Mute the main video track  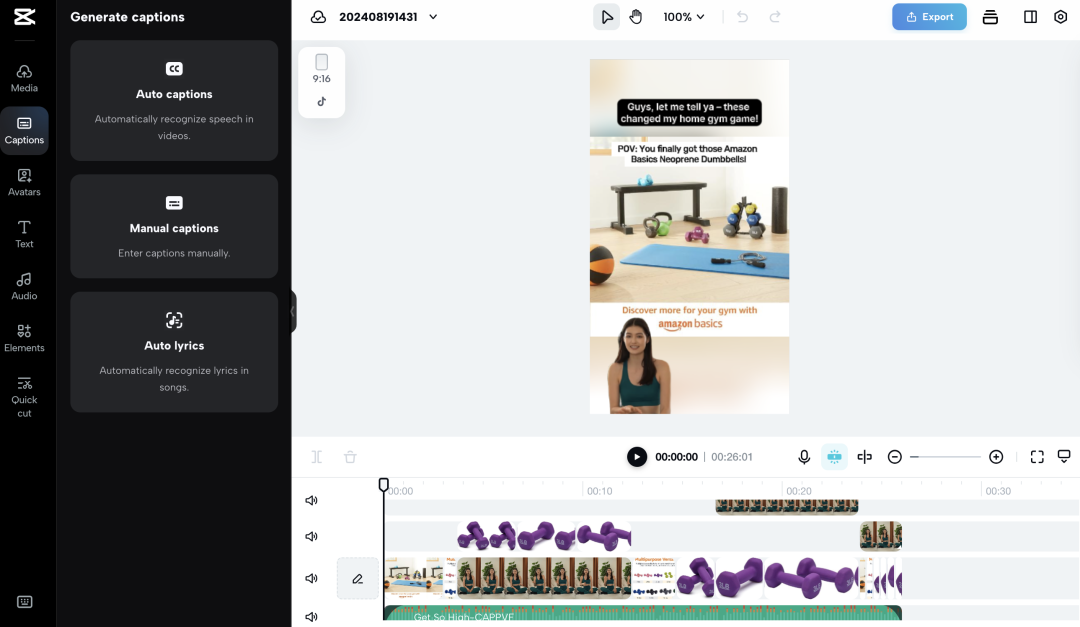(x=311, y=578)
